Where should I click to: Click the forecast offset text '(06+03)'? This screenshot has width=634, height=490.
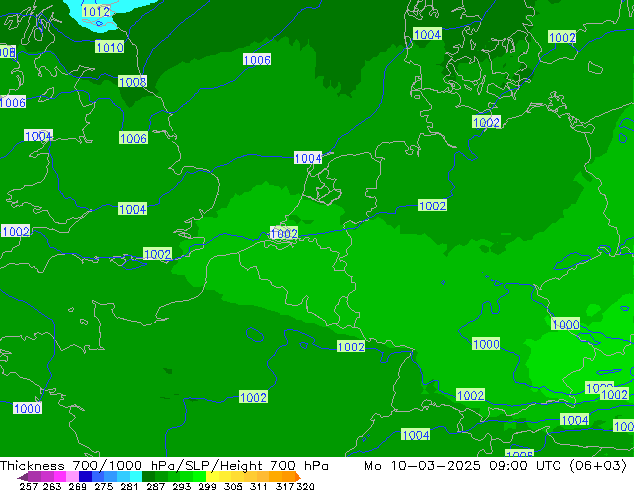click(598, 466)
